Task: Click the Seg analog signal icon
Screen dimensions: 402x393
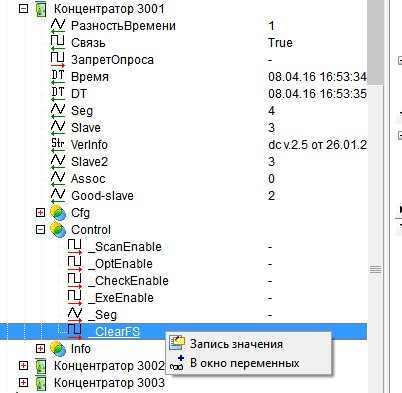Action: point(58,111)
